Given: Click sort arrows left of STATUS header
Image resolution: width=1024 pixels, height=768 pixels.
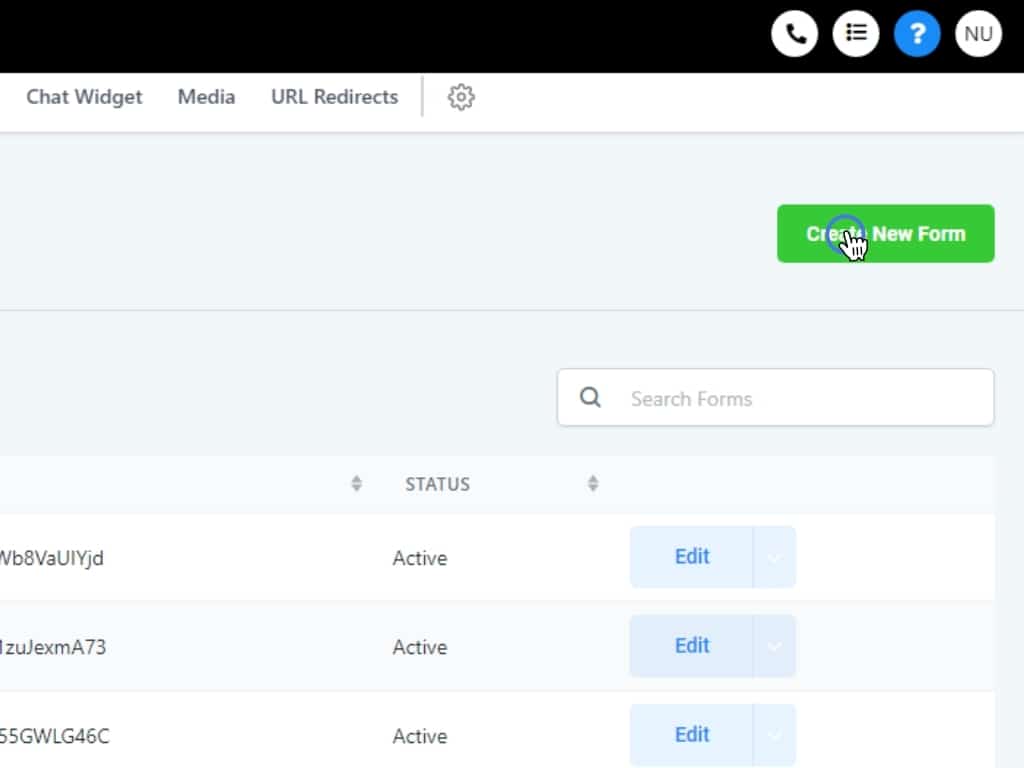Looking at the screenshot, I should point(356,484).
